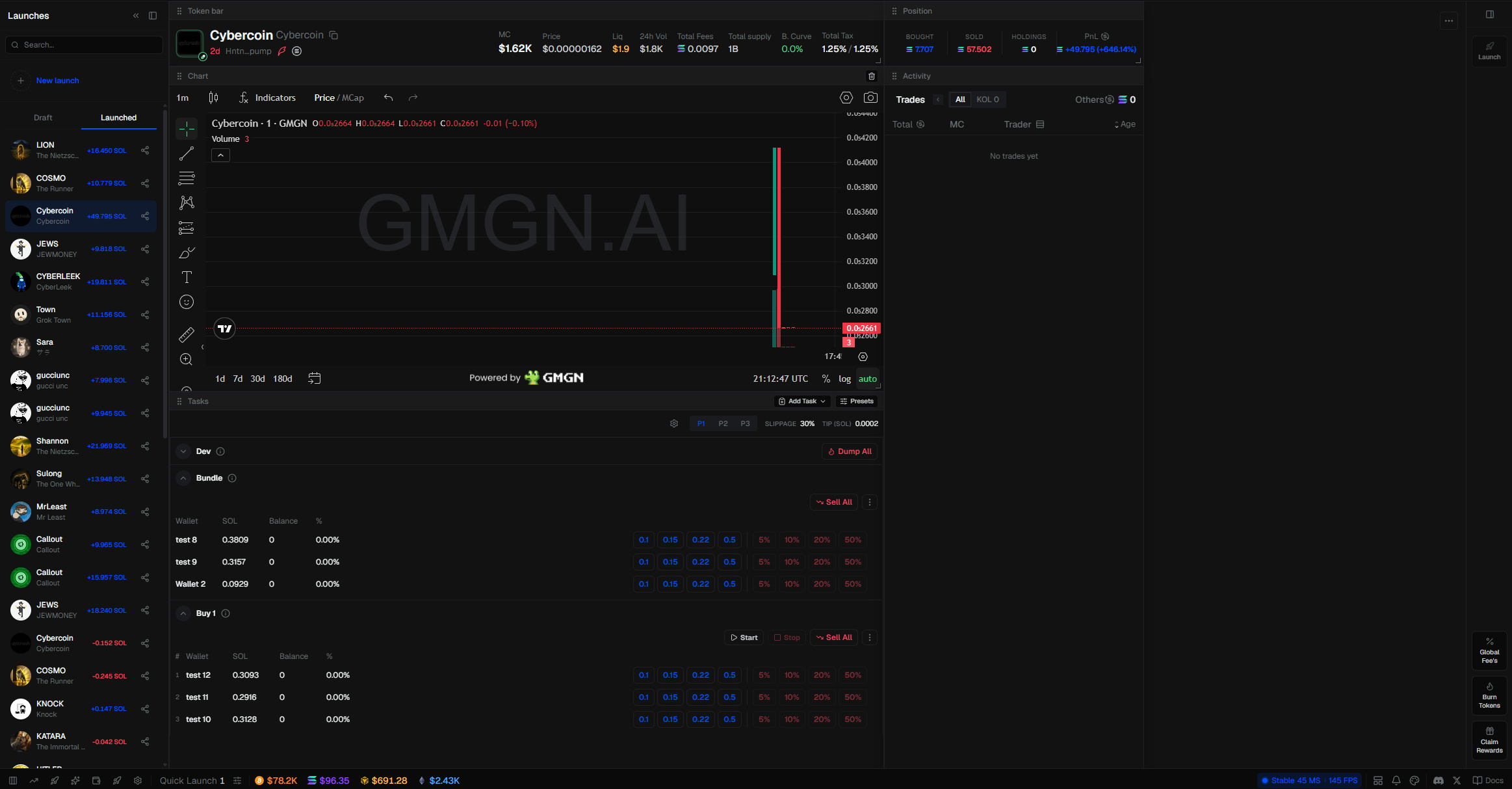Open the emoji sticker tool in chart
This screenshot has width=1512, height=789.
pos(187,302)
